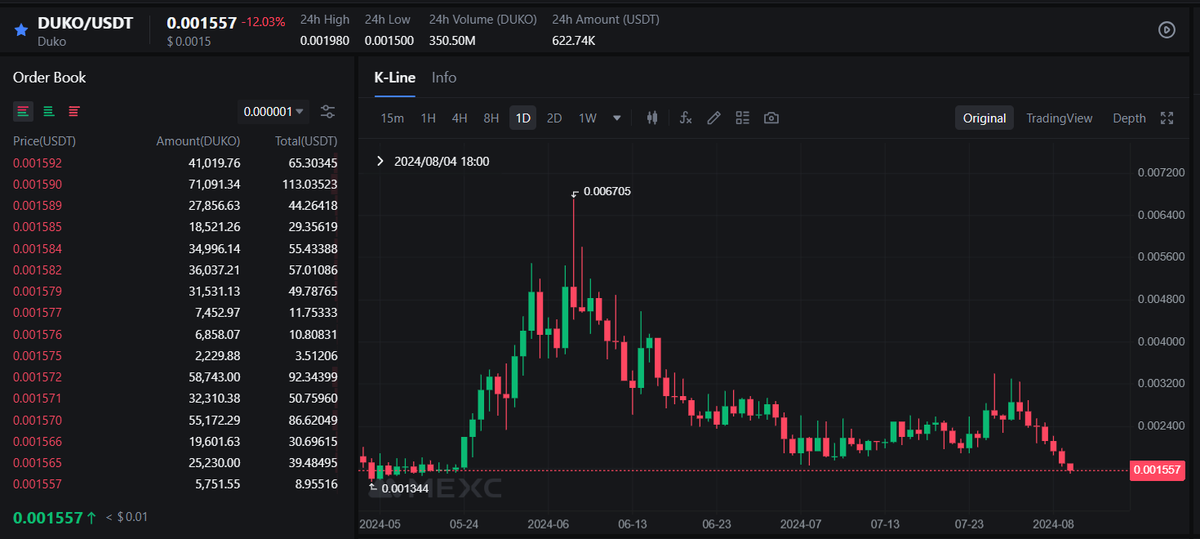Open the video play icon in the header

(1166, 30)
